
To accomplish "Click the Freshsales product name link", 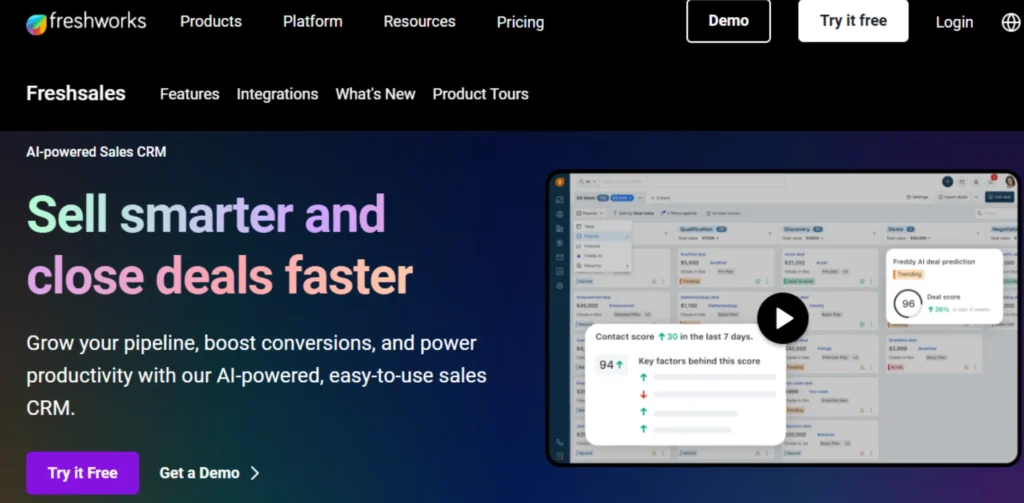I will click(x=76, y=93).
